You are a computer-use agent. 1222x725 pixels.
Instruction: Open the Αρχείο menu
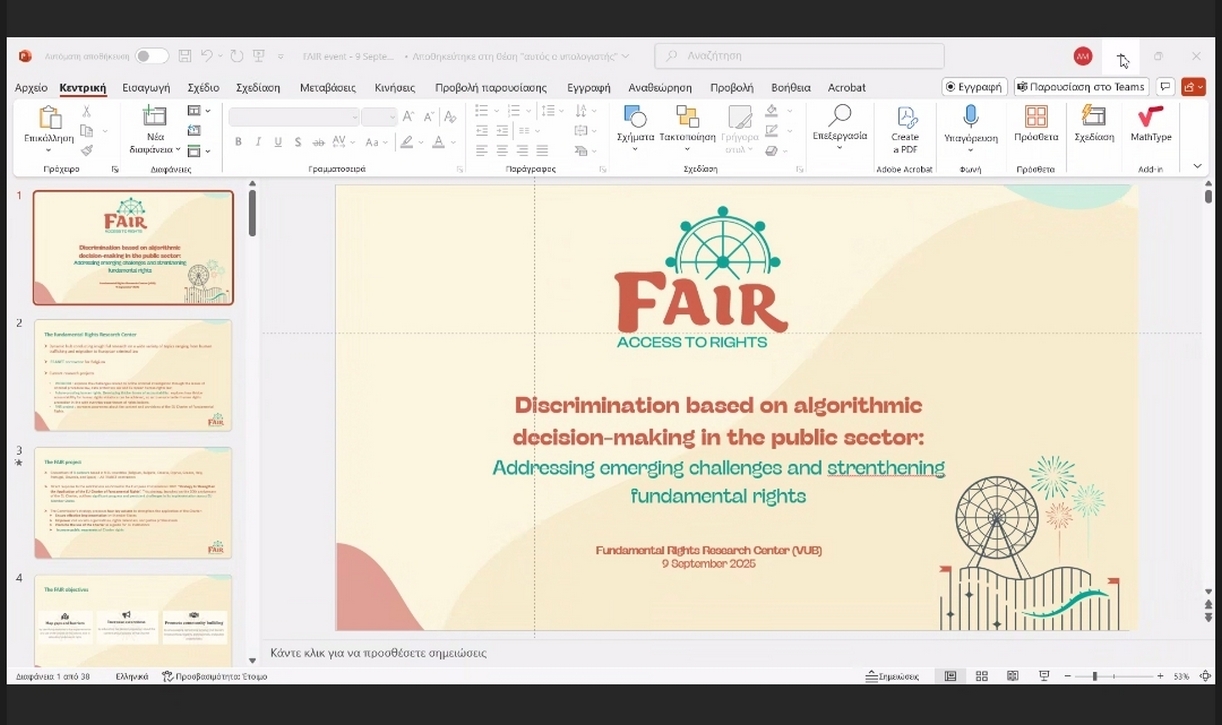click(31, 88)
